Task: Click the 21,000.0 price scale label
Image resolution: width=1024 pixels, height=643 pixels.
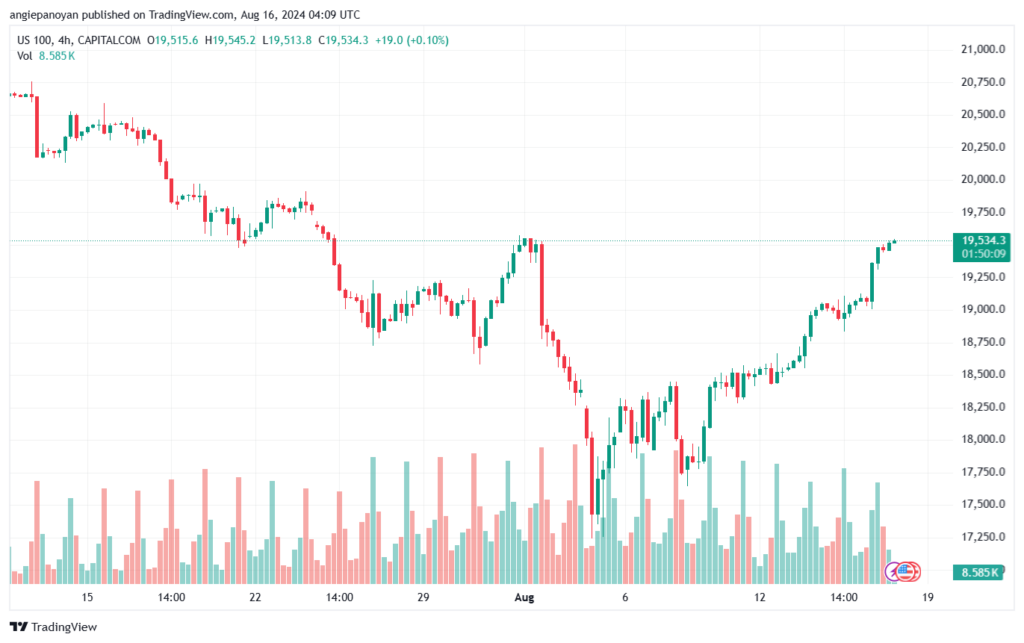Action: point(982,49)
